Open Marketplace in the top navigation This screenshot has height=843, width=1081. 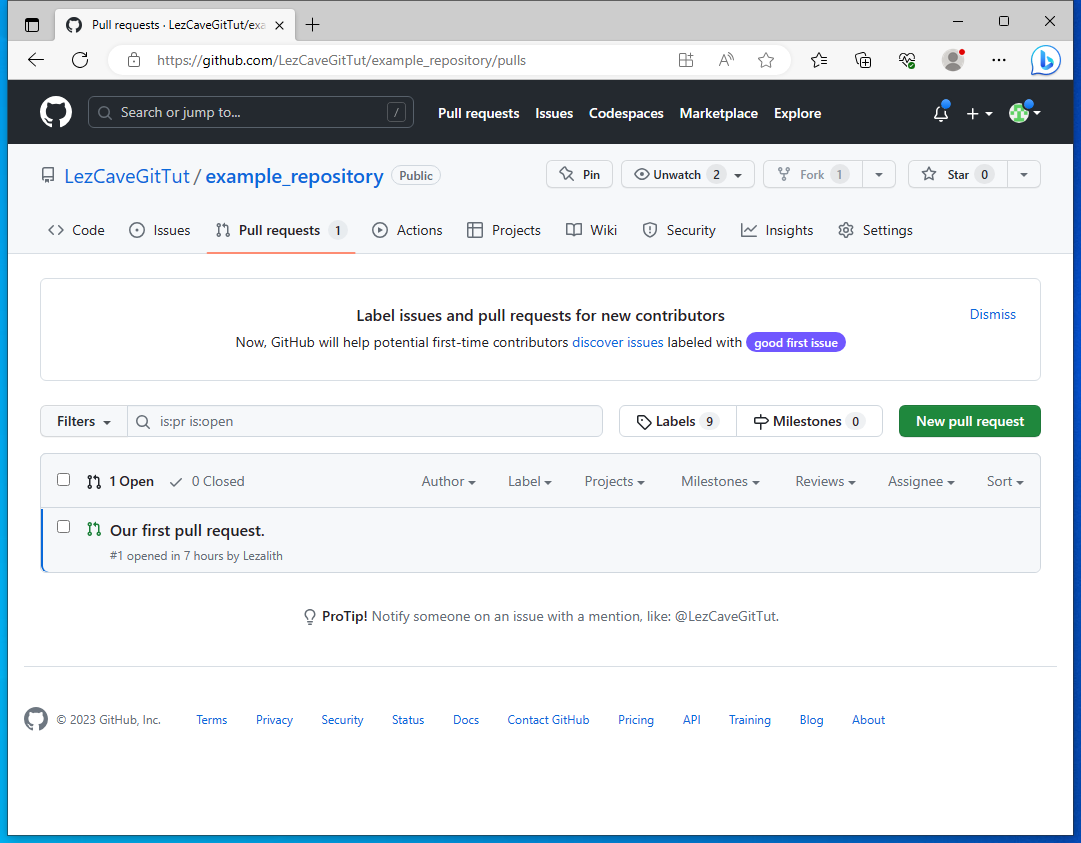click(718, 113)
